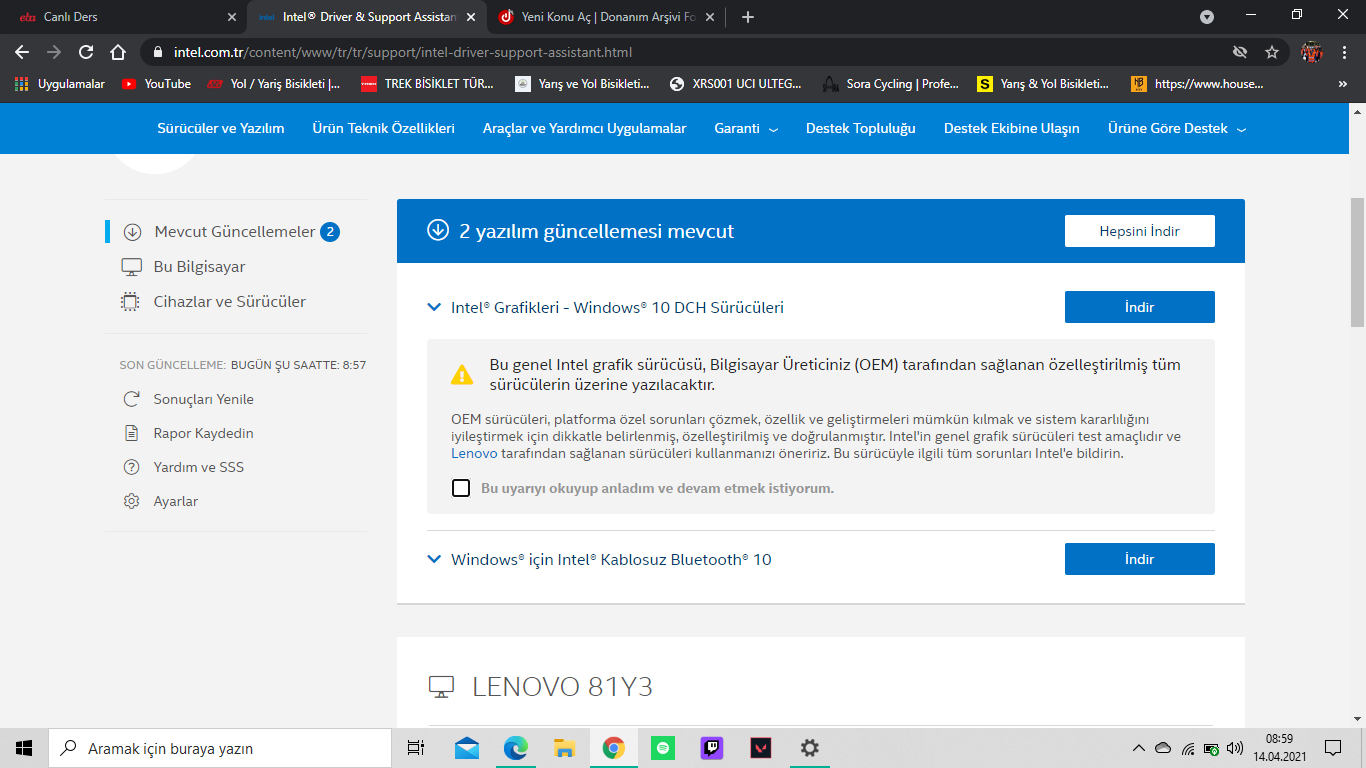This screenshot has height=768, width=1366.
Task: Open the Rapor Kaydedin link
Action: pos(204,433)
